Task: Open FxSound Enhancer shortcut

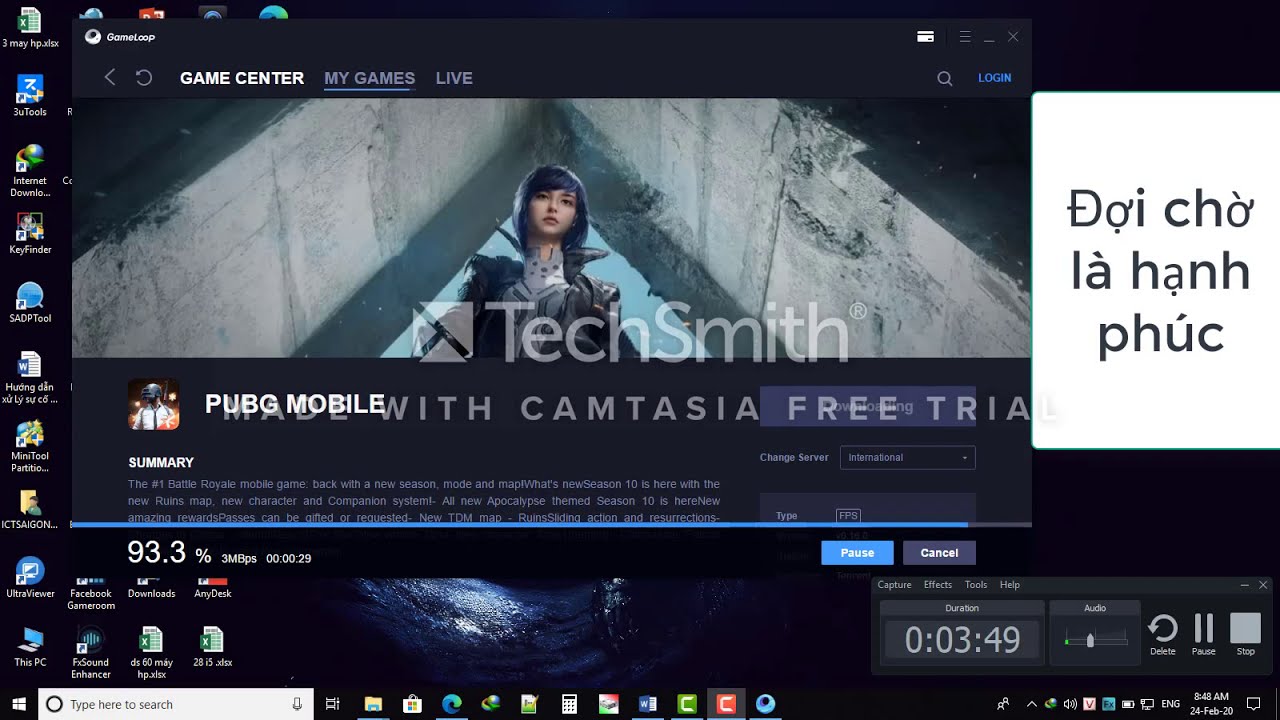Action: pos(91,653)
